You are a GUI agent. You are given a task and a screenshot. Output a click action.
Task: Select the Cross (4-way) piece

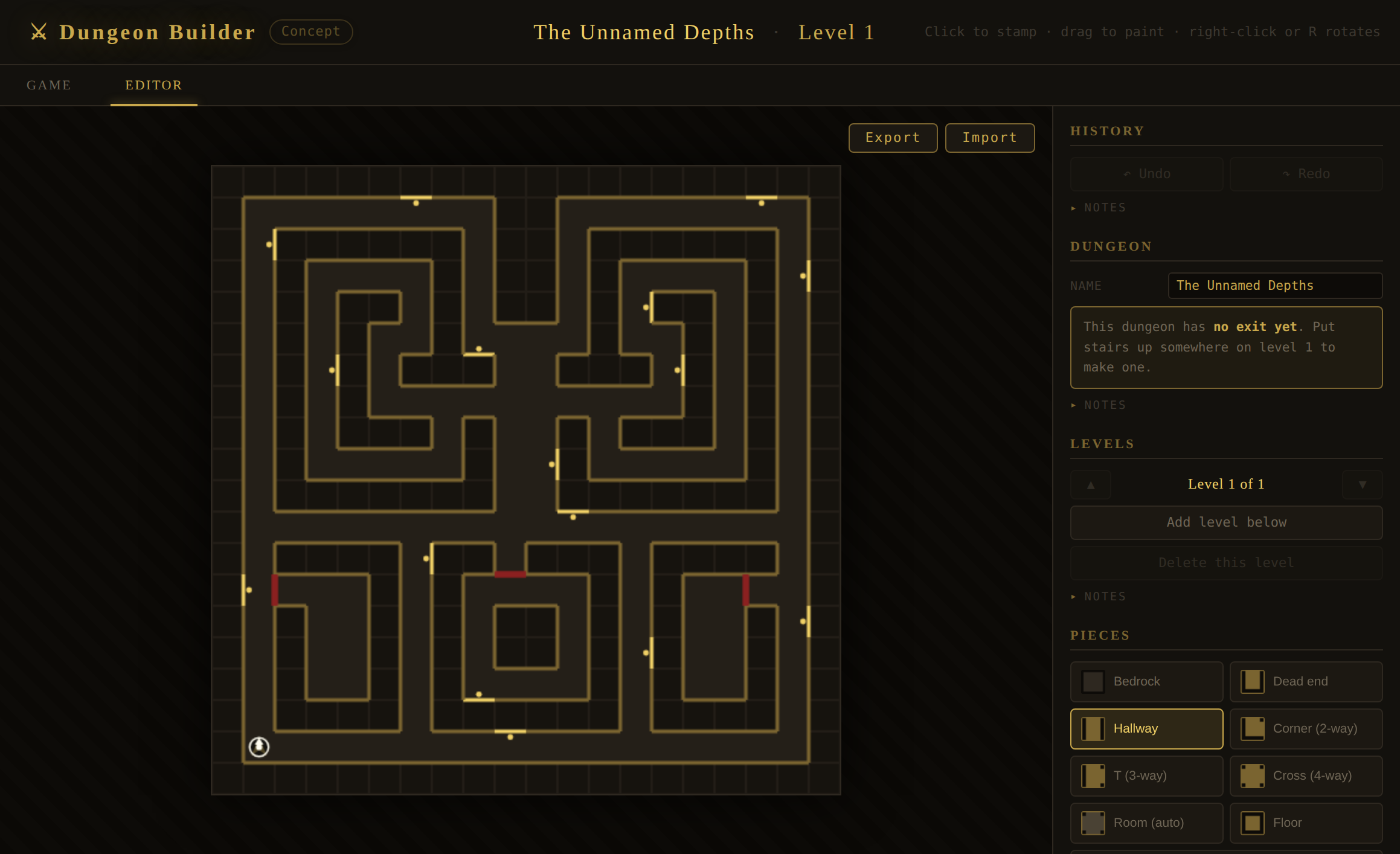(x=1306, y=775)
